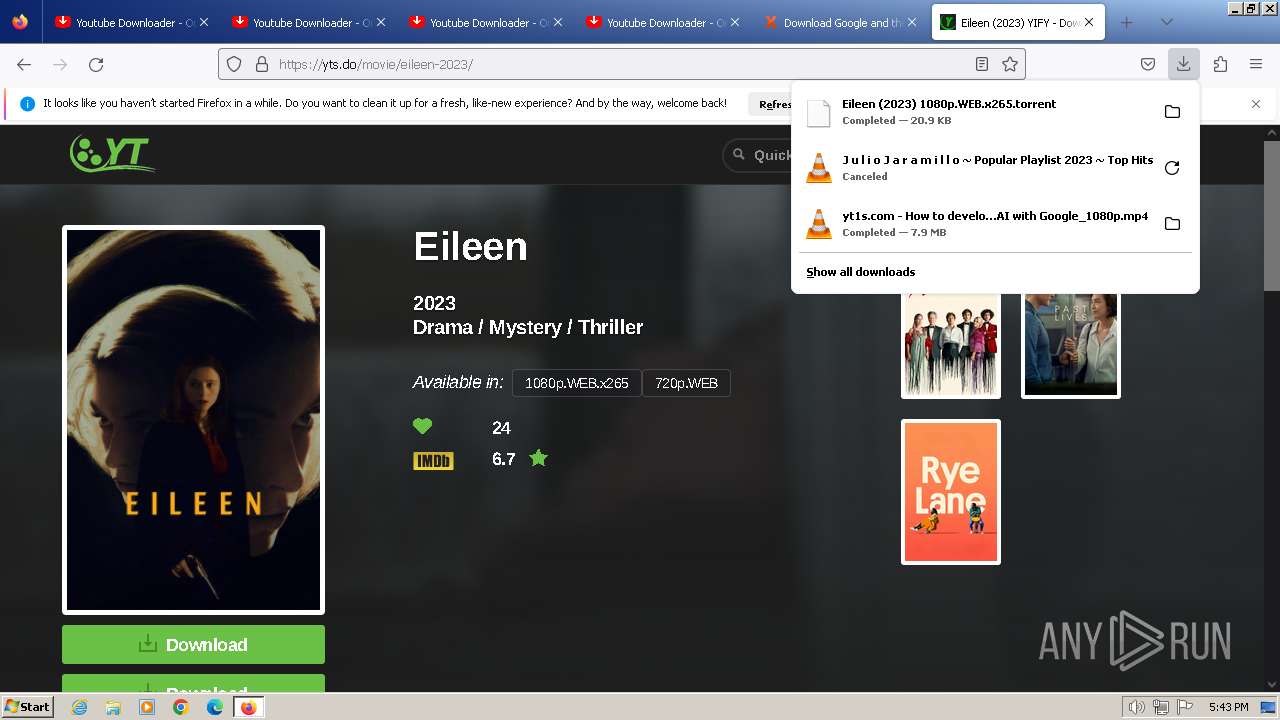
Task: Open the Past Lives similar movie poster
Action: coord(1071,345)
